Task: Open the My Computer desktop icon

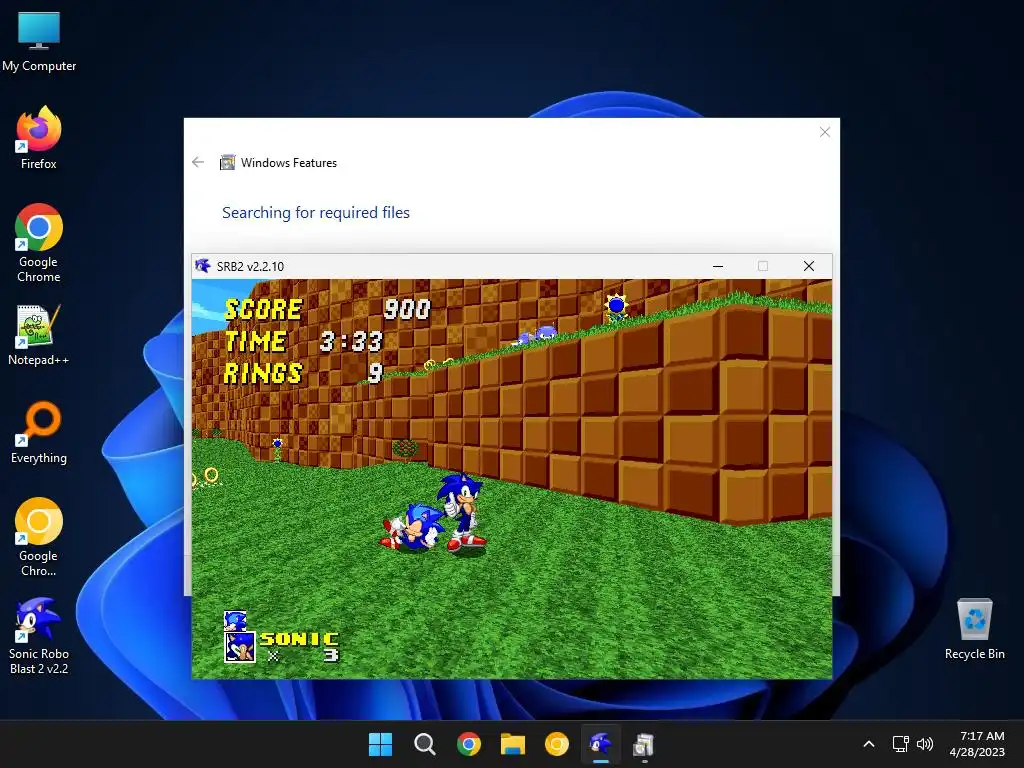Action: pyautogui.click(x=39, y=41)
